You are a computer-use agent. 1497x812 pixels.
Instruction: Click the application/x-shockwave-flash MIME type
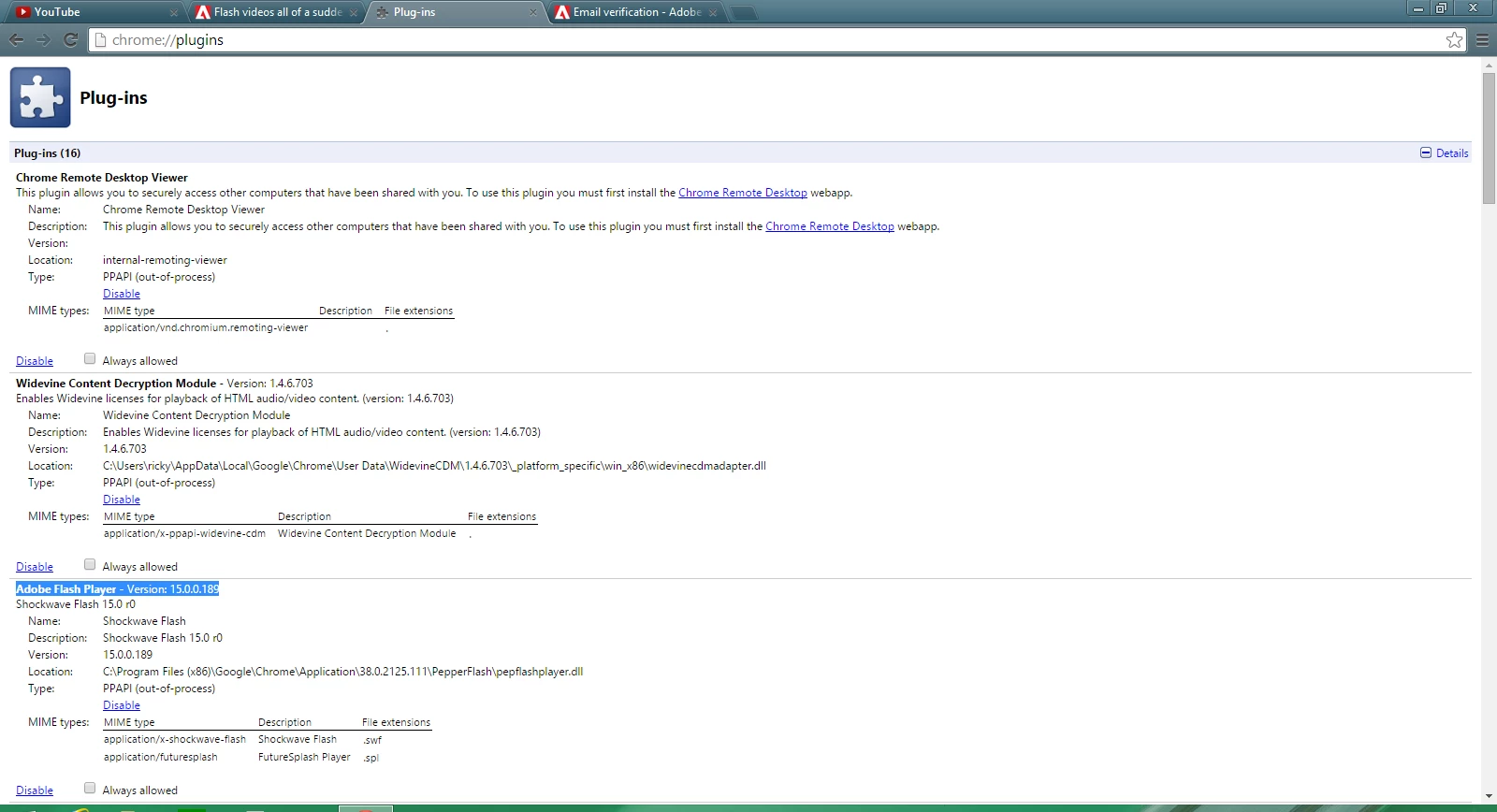[175, 739]
